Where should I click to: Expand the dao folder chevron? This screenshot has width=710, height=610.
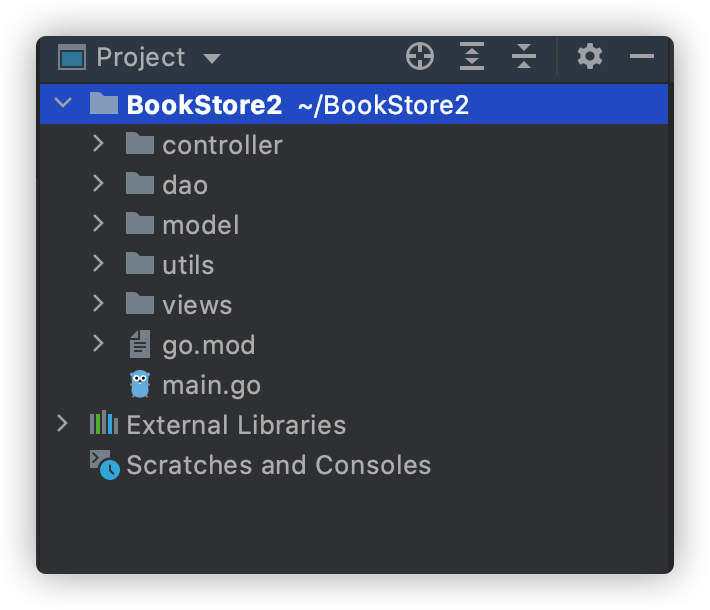tap(98, 183)
